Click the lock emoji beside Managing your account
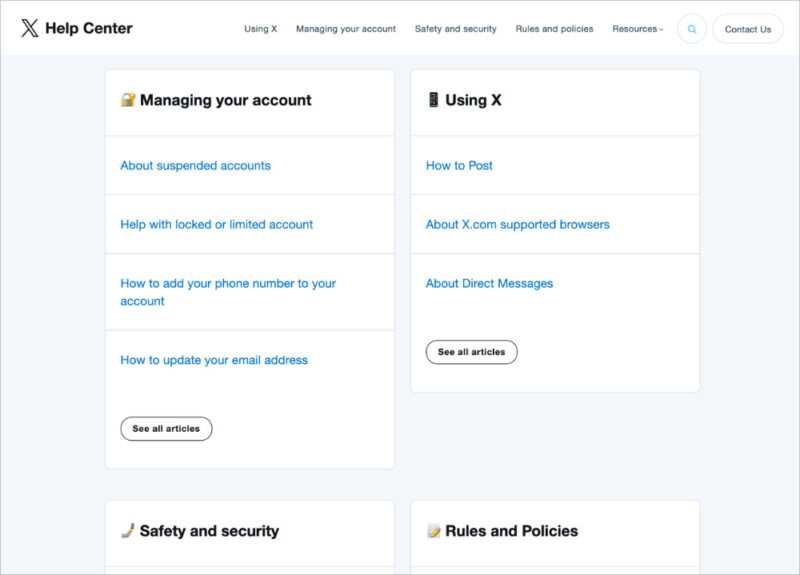This screenshot has width=800, height=575. pyautogui.click(x=128, y=100)
